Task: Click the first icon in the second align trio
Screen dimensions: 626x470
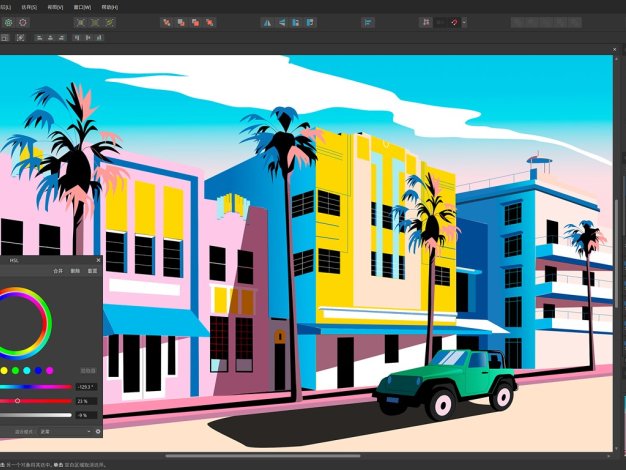Action: coord(77,38)
